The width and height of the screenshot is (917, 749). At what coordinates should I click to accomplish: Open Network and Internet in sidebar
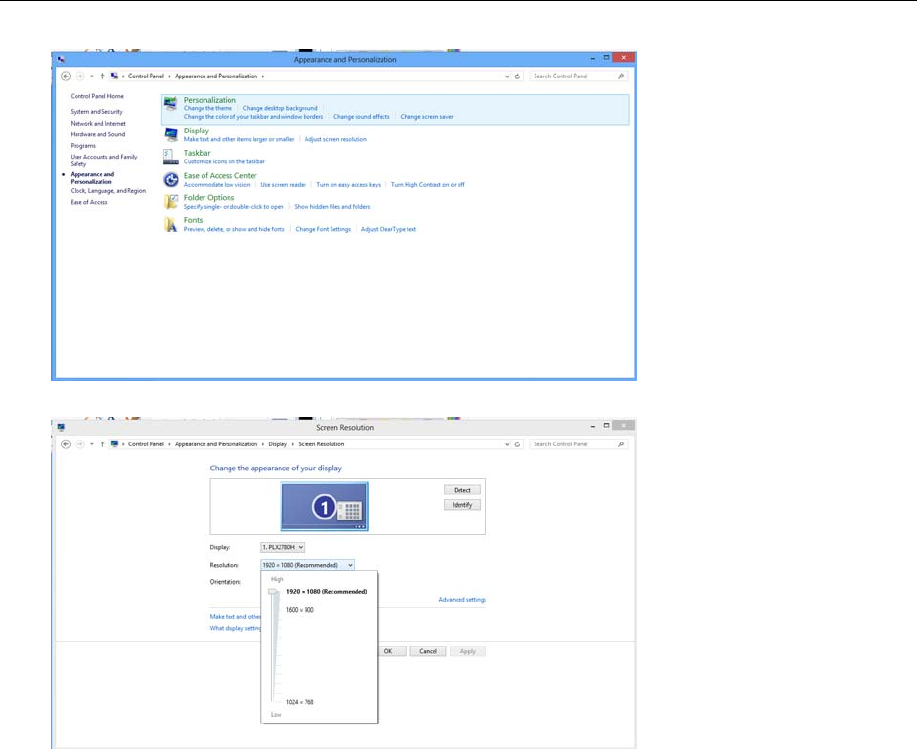pos(98,123)
